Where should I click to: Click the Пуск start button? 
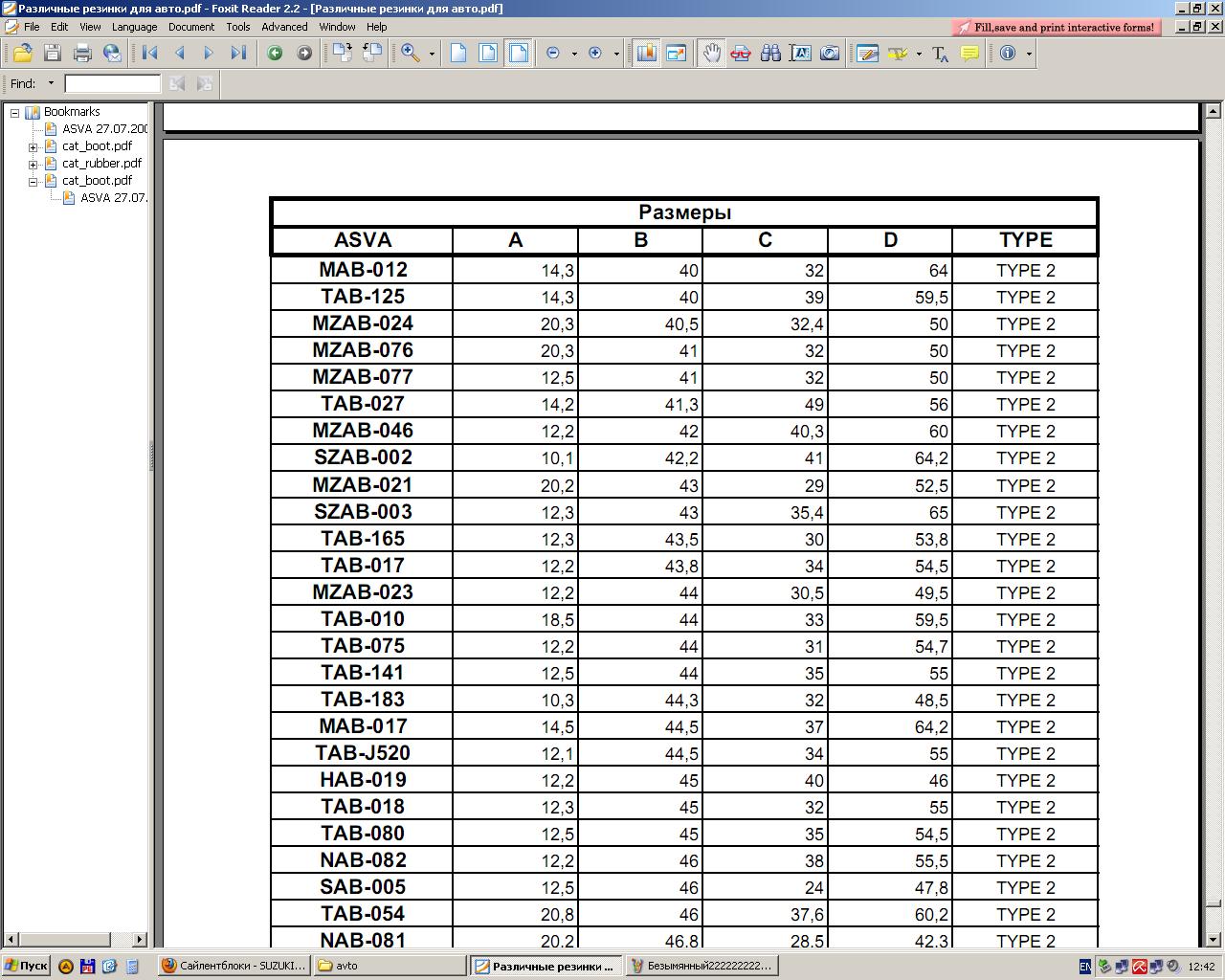26,966
